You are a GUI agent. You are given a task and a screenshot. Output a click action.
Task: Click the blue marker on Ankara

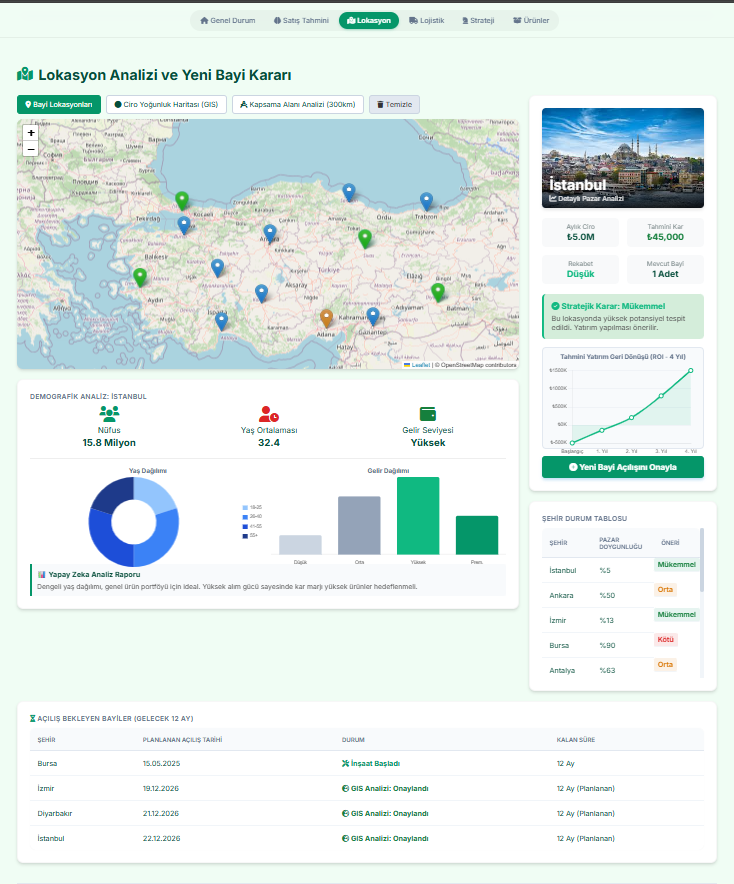pos(270,233)
